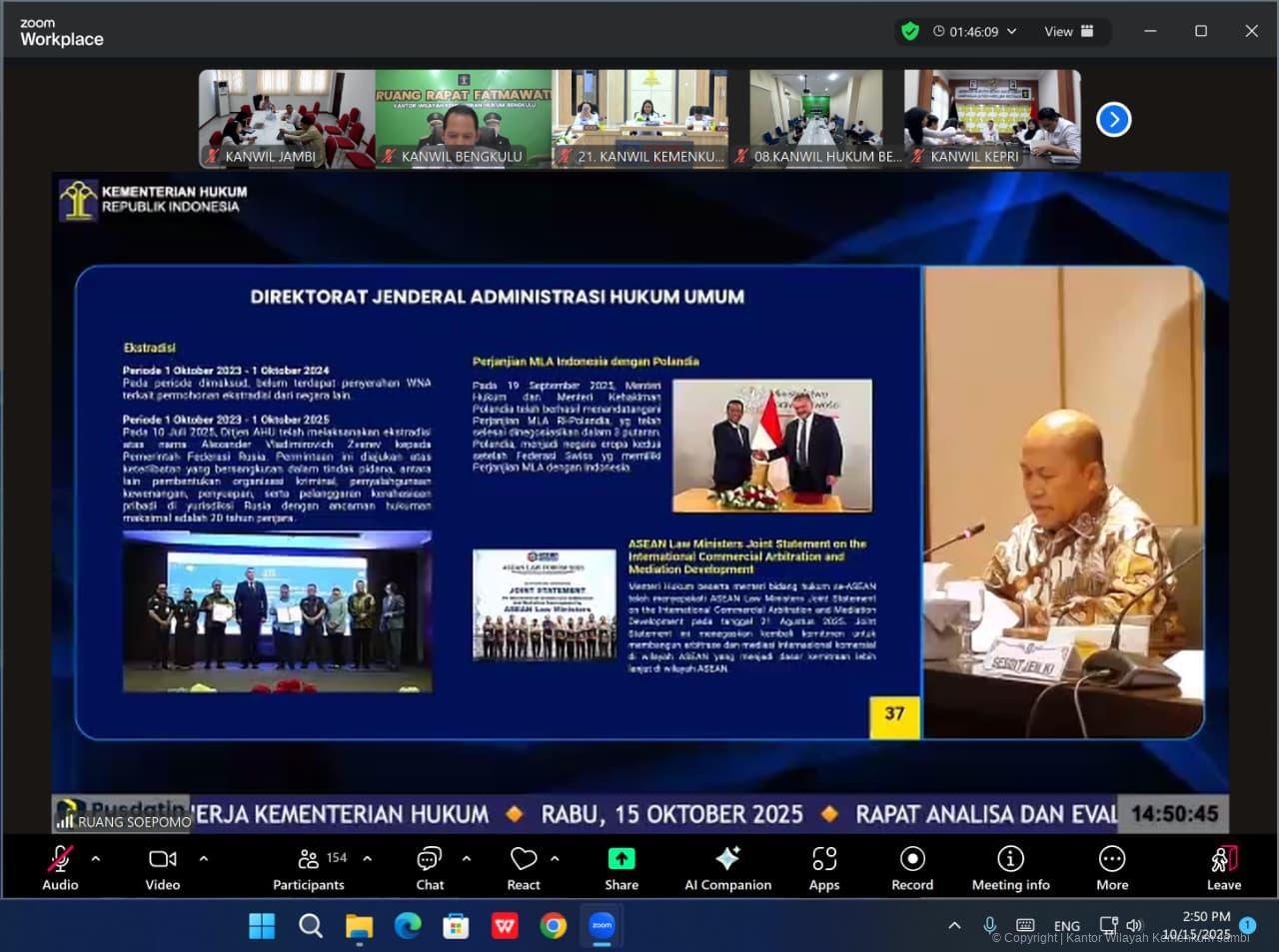This screenshot has width=1279, height=952.
Task: Open the View layout menu
Action: 1068,31
